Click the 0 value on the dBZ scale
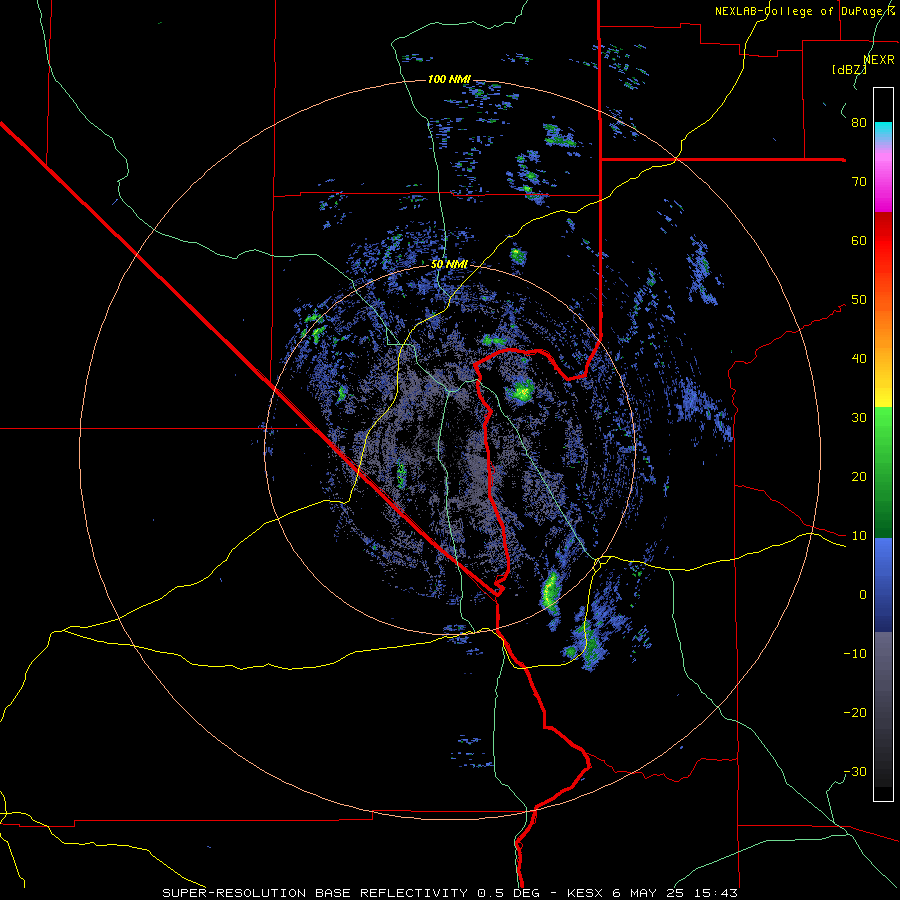900x900 pixels. pyautogui.click(x=863, y=595)
